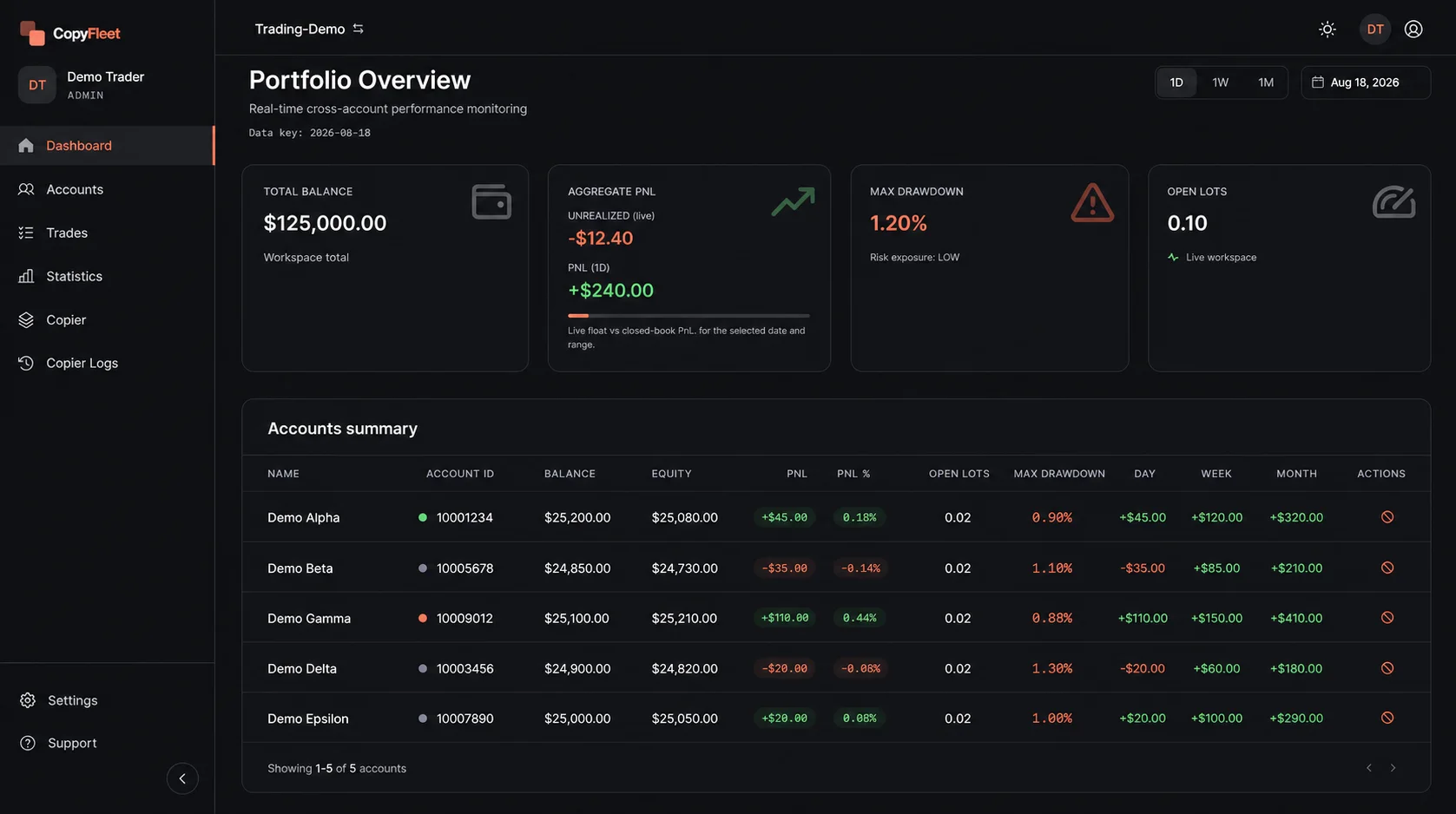Click Trading-Demo workspace name

click(300, 29)
